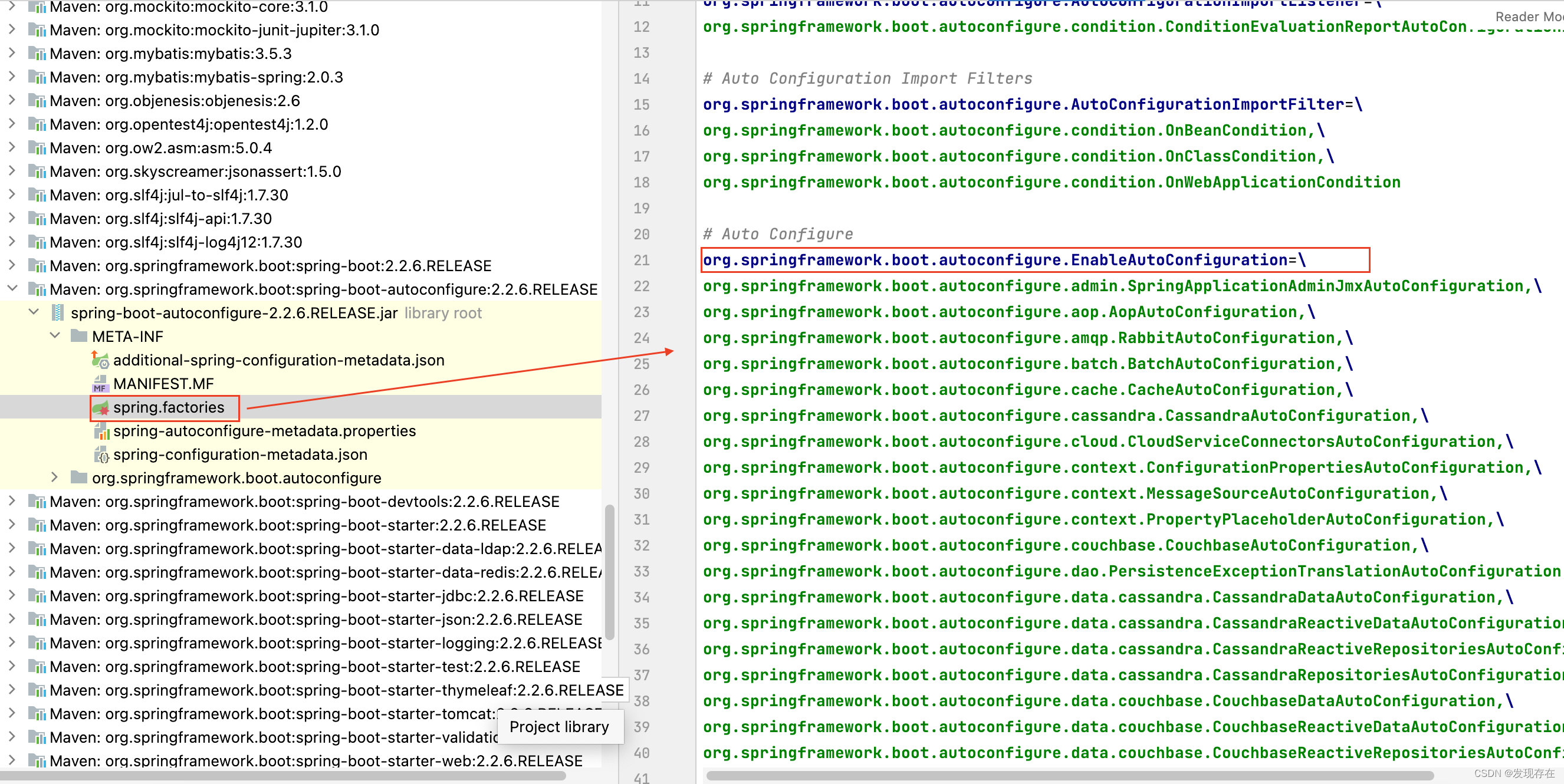This screenshot has width=1564, height=784.
Task: Select spring-configuration-metadata.json file
Action: [241, 455]
